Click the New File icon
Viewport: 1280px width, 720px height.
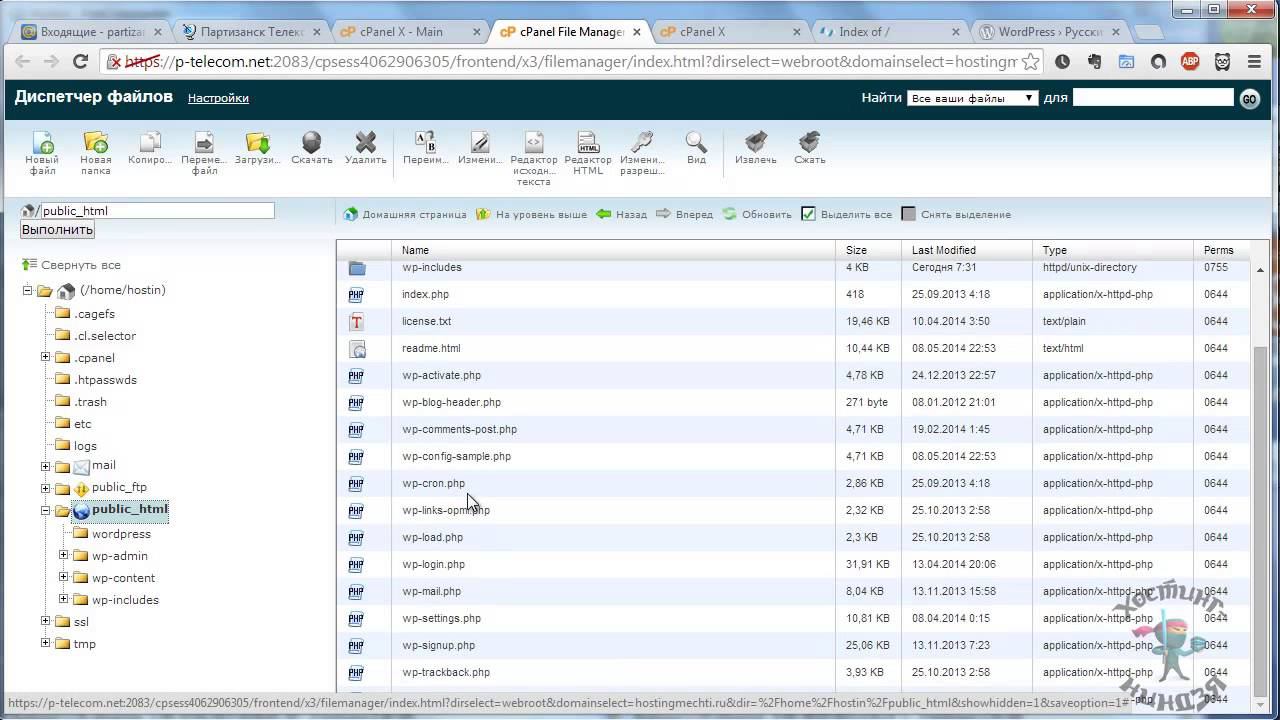pos(42,143)
